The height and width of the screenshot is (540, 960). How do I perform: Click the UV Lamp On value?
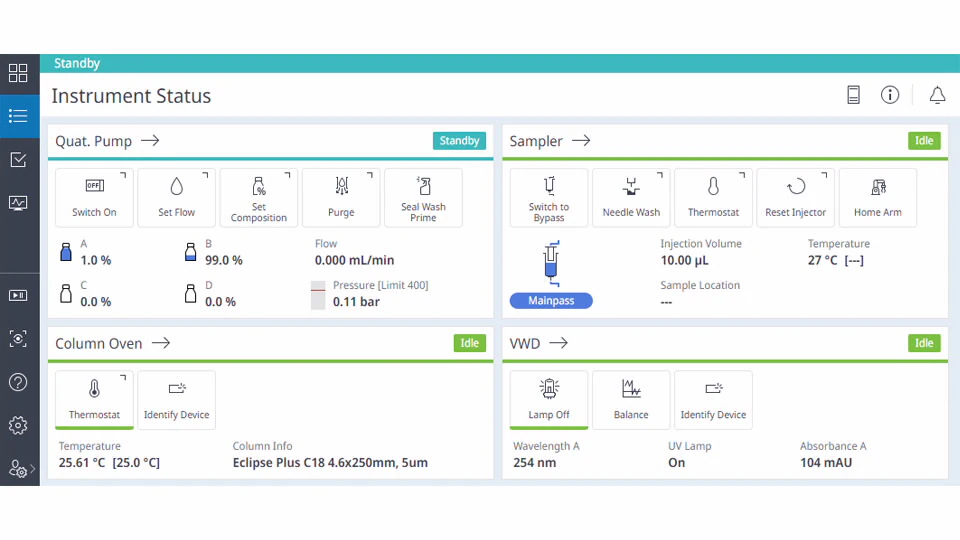point(677,463)
